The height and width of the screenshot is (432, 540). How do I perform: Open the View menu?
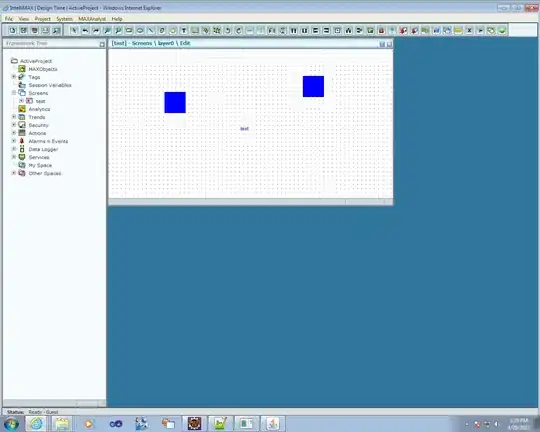click(x=23, y=19)
